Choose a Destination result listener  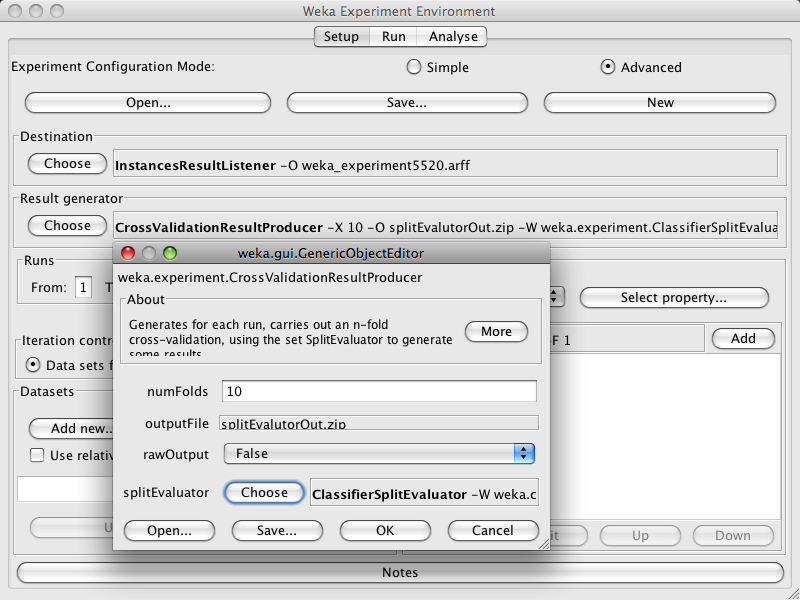pyautogui.click(x=67, y=164)
